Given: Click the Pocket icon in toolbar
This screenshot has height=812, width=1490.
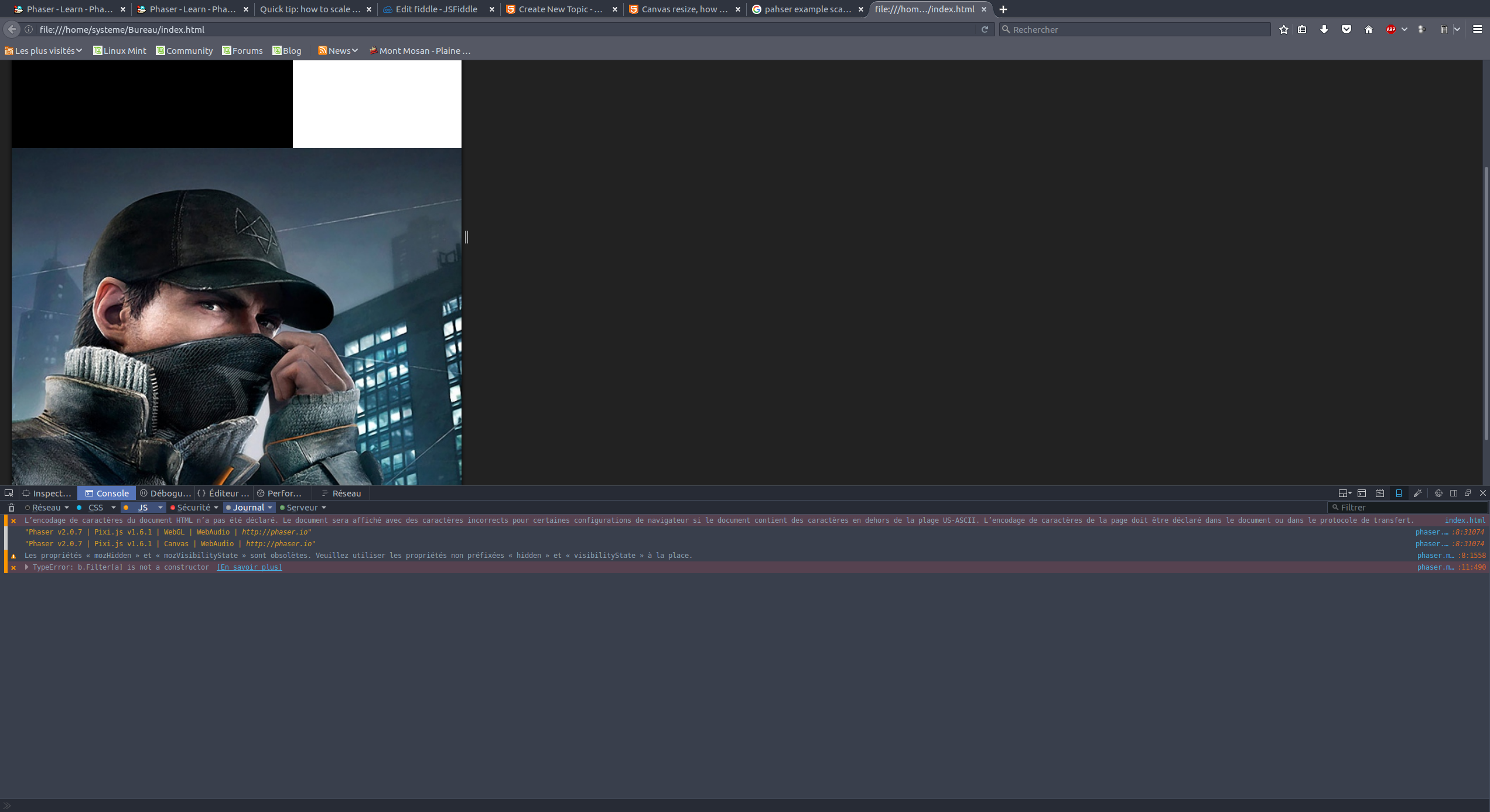Looking at the screenshot, I should [1347, 29].
